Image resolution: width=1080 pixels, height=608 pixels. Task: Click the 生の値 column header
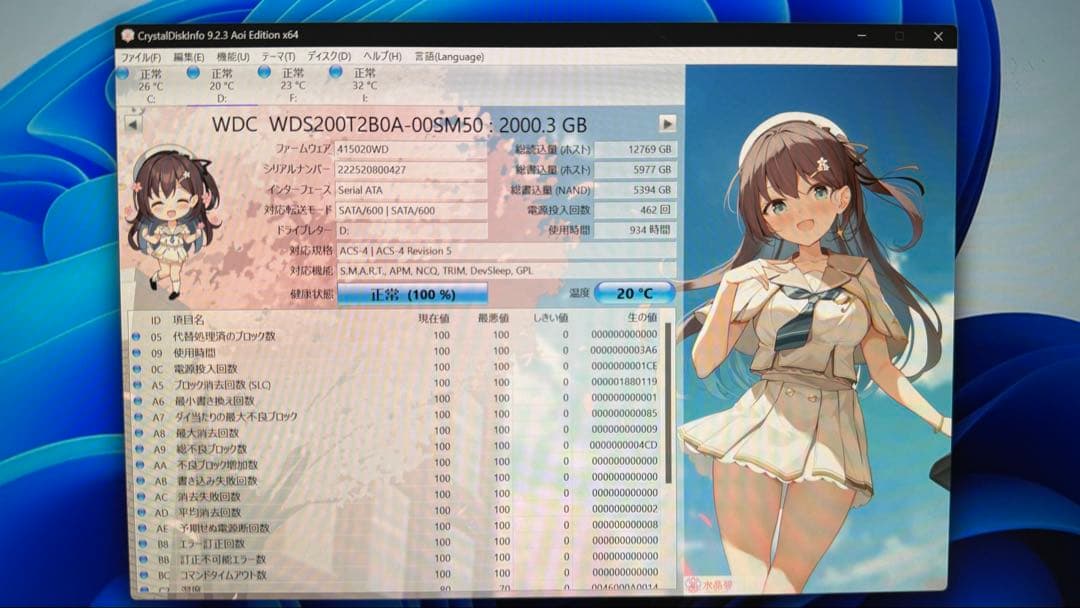[x=642, y=317]
